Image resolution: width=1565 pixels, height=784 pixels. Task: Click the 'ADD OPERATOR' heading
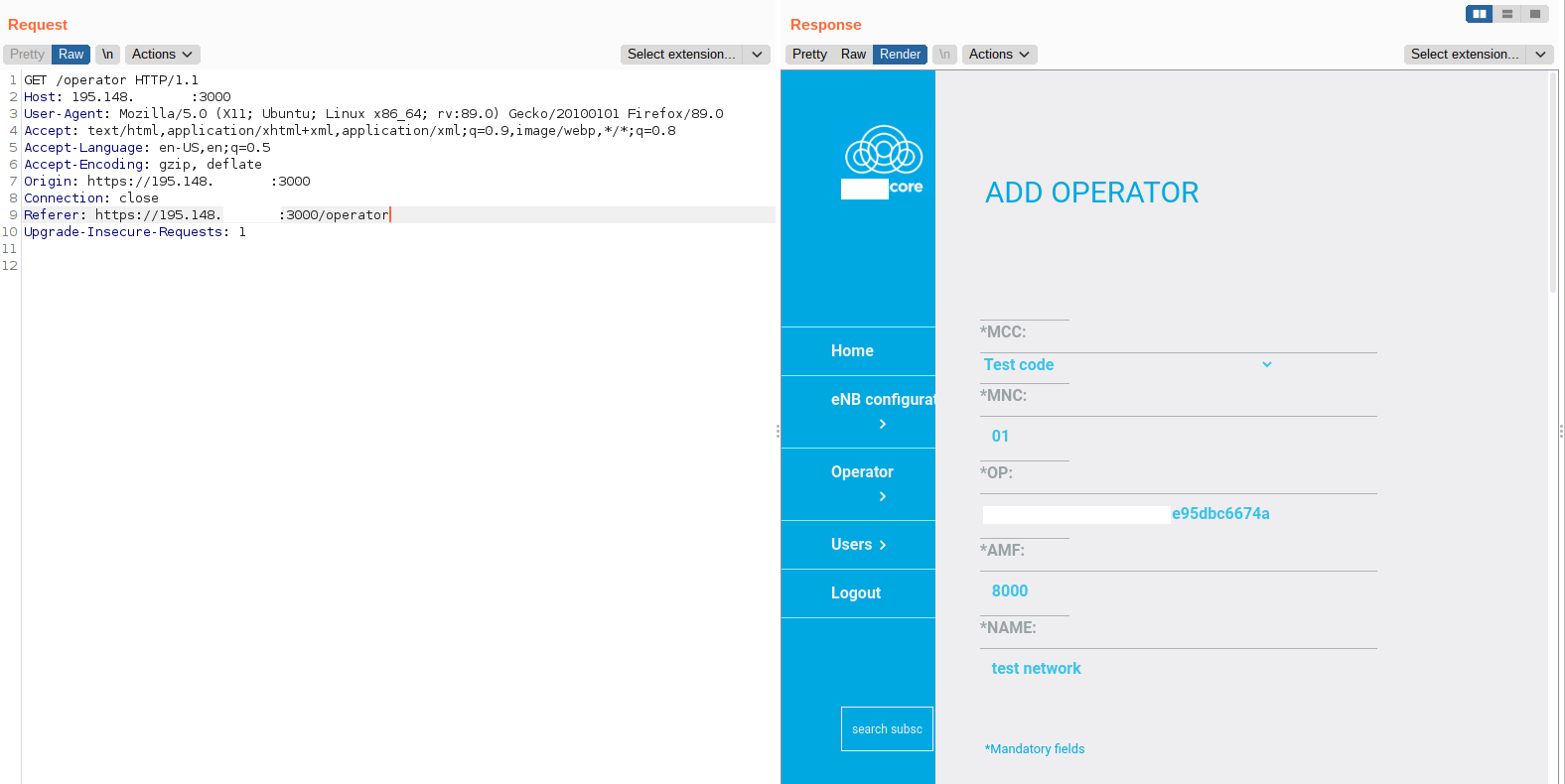(1092, 193)
